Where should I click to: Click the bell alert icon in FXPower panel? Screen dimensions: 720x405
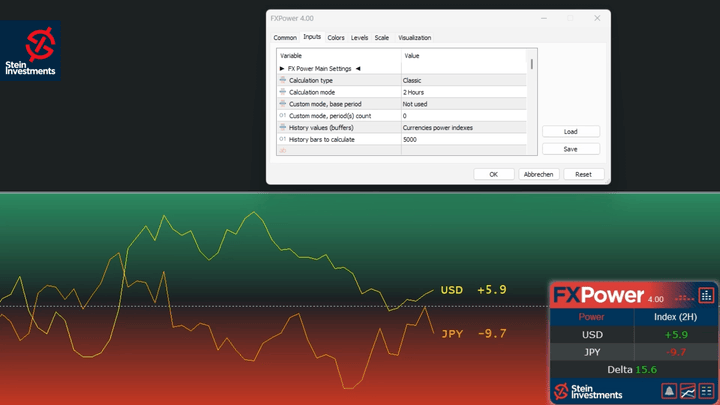click(669, 391)
